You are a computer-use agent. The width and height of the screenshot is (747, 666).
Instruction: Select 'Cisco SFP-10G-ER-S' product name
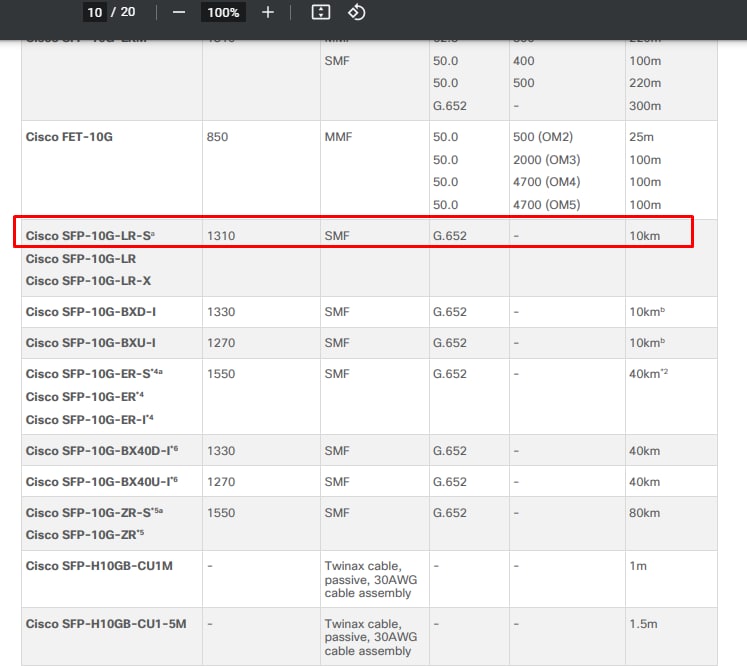pyautogui.click(x=88, y=374)
